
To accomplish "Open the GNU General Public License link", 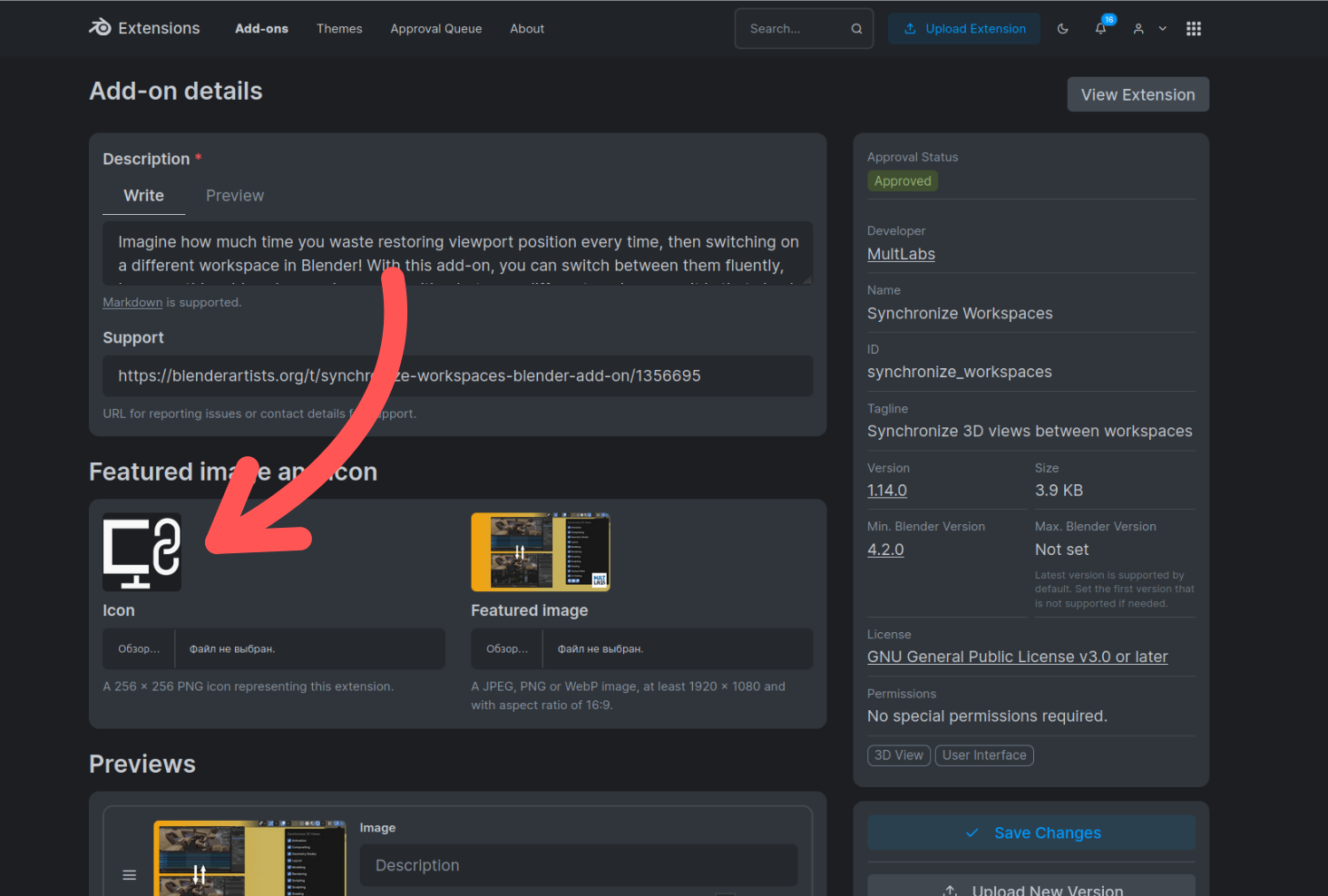I will click(1017, 657).
